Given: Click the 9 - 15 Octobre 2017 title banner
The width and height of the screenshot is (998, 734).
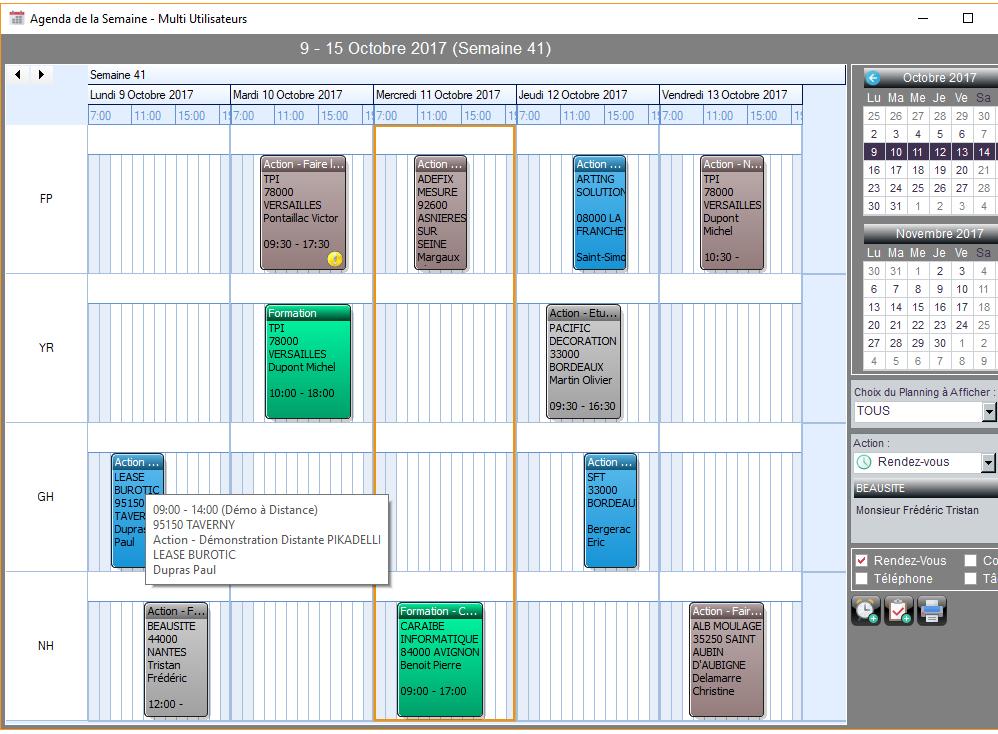Looking at the screenshot, I should (425, 48).
